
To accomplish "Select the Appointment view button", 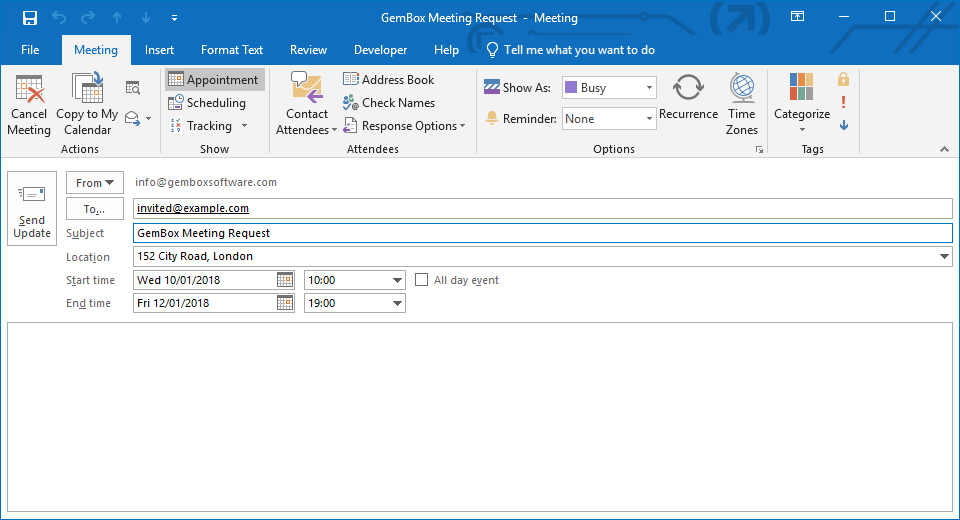I will (214, 80).
